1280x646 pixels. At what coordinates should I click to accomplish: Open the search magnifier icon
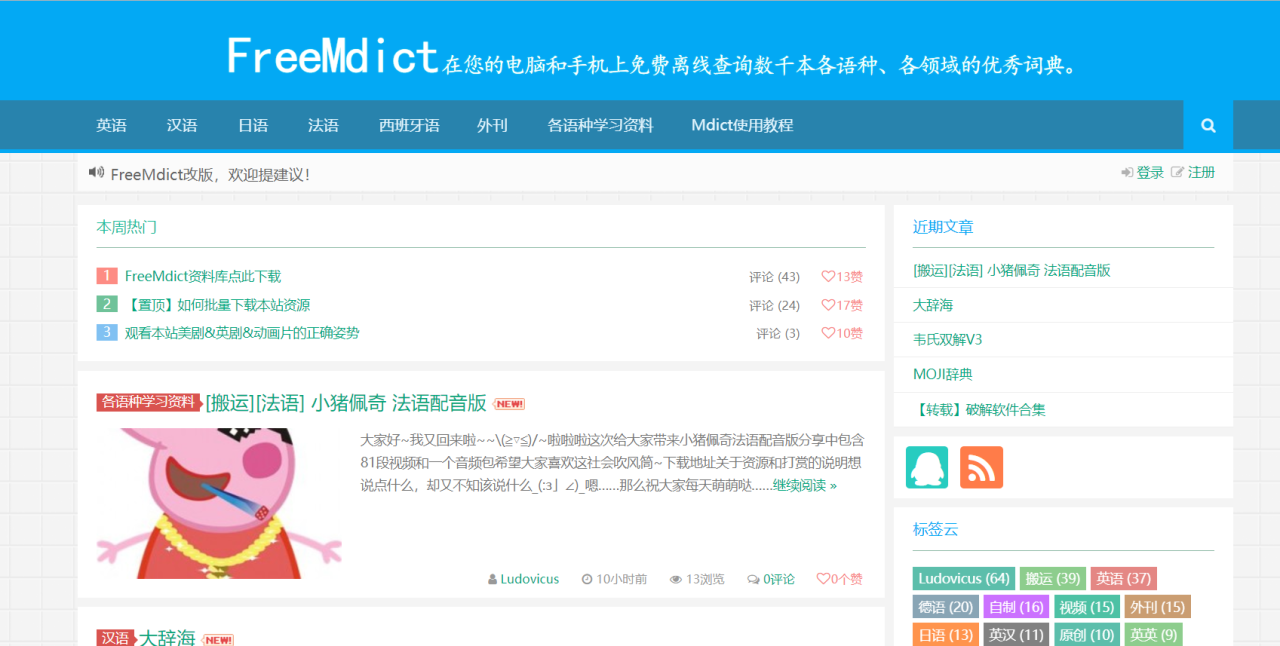(1208, 126)
